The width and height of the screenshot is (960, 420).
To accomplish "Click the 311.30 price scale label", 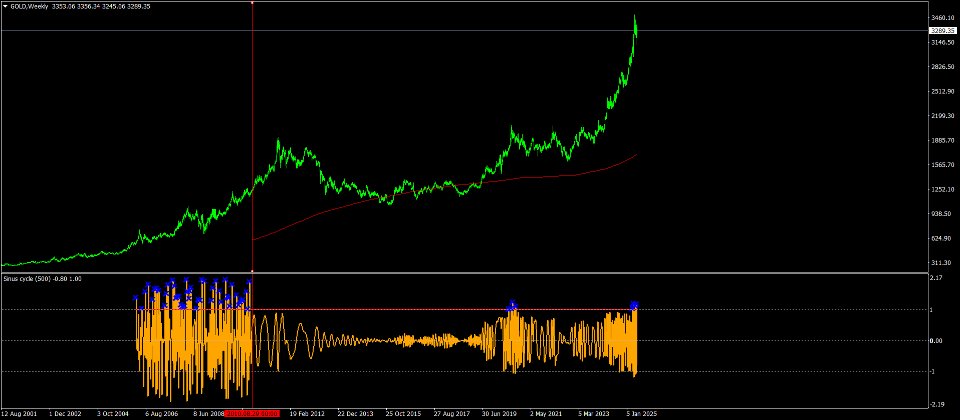I will pos(942,263).
